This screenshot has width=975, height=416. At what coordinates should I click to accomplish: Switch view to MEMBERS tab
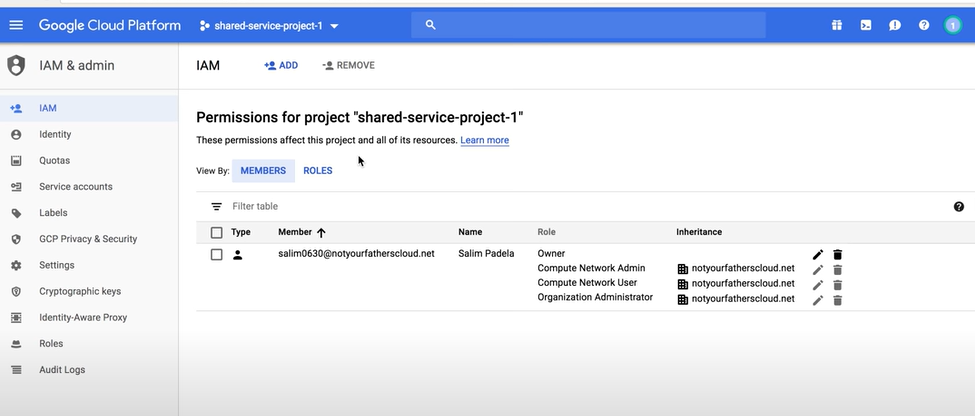(263, 171)
